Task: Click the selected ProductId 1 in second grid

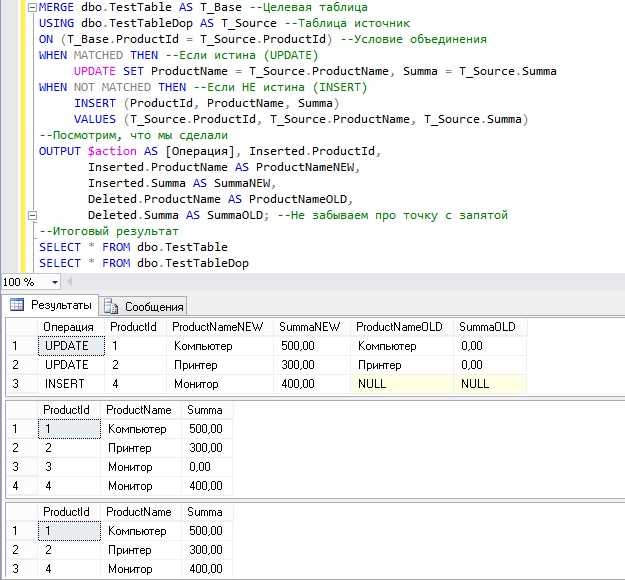Action: pyautogui.click(x=69, y=429)
